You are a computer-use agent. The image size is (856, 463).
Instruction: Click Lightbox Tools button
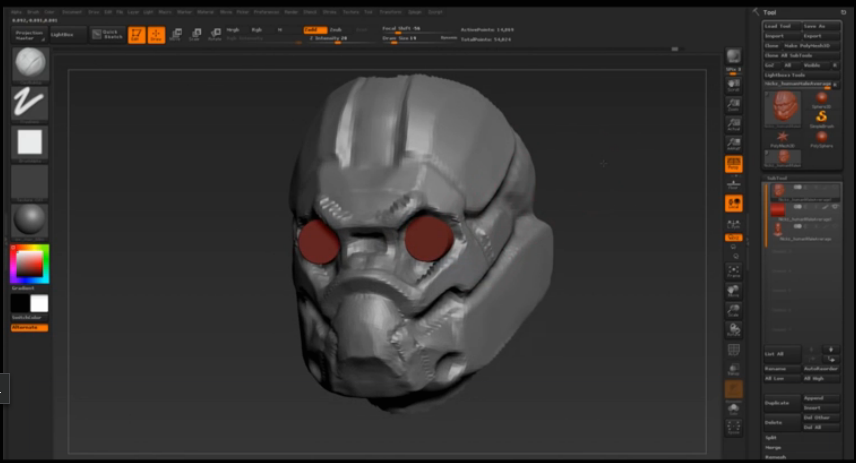(801, 75)
